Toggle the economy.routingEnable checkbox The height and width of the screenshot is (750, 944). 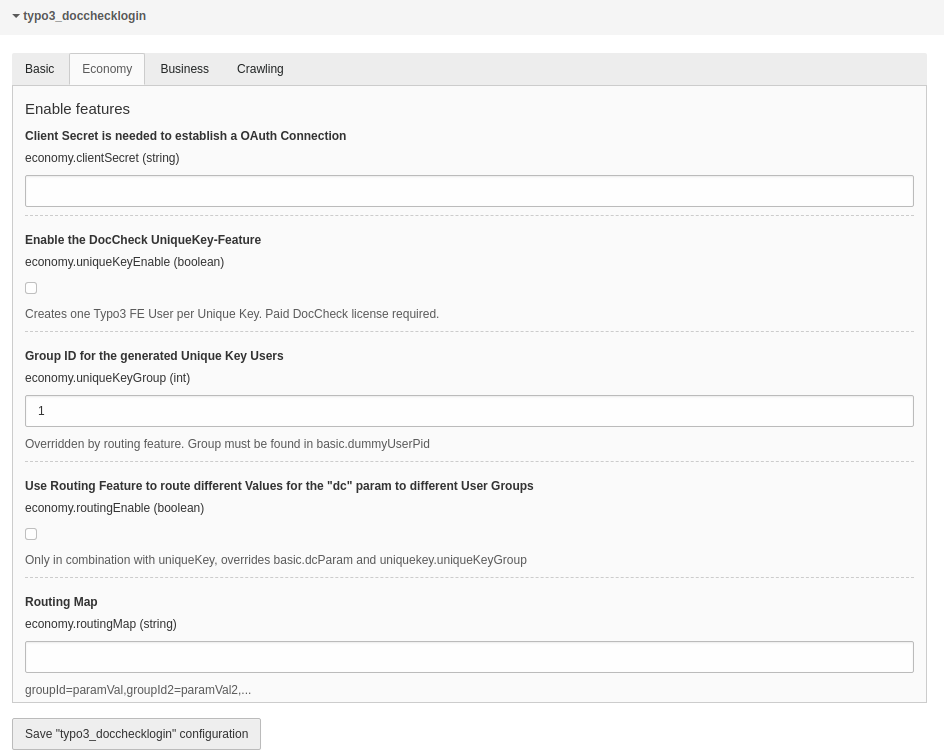31,535
